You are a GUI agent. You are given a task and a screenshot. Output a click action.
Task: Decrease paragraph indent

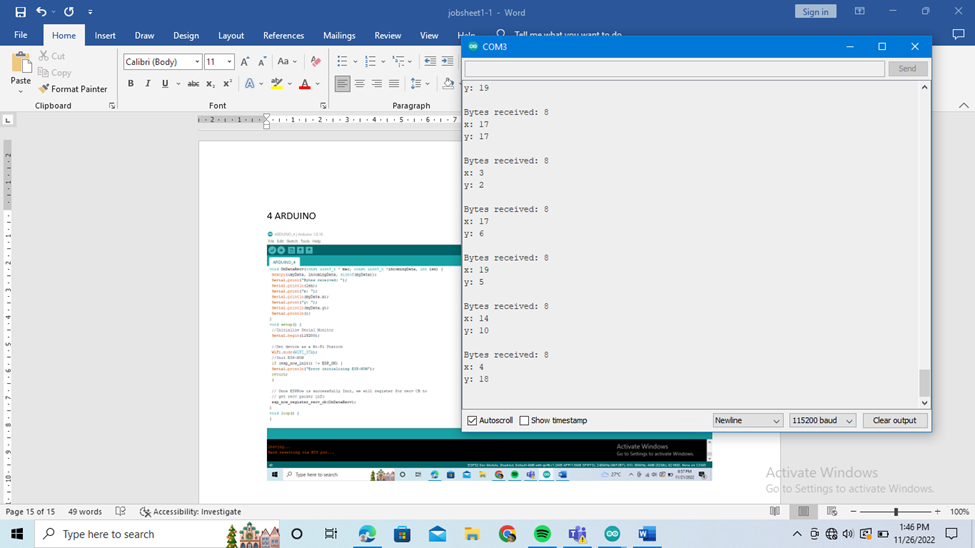430,61
